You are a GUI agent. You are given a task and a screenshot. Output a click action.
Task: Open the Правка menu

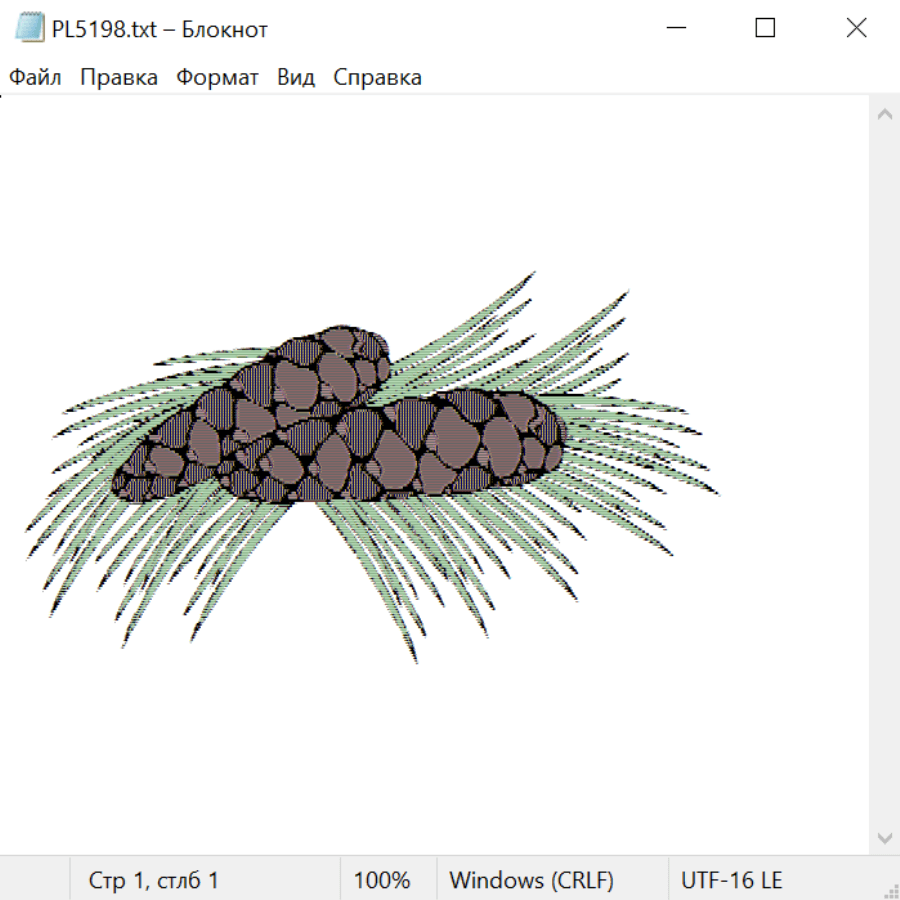coord(119,77)
